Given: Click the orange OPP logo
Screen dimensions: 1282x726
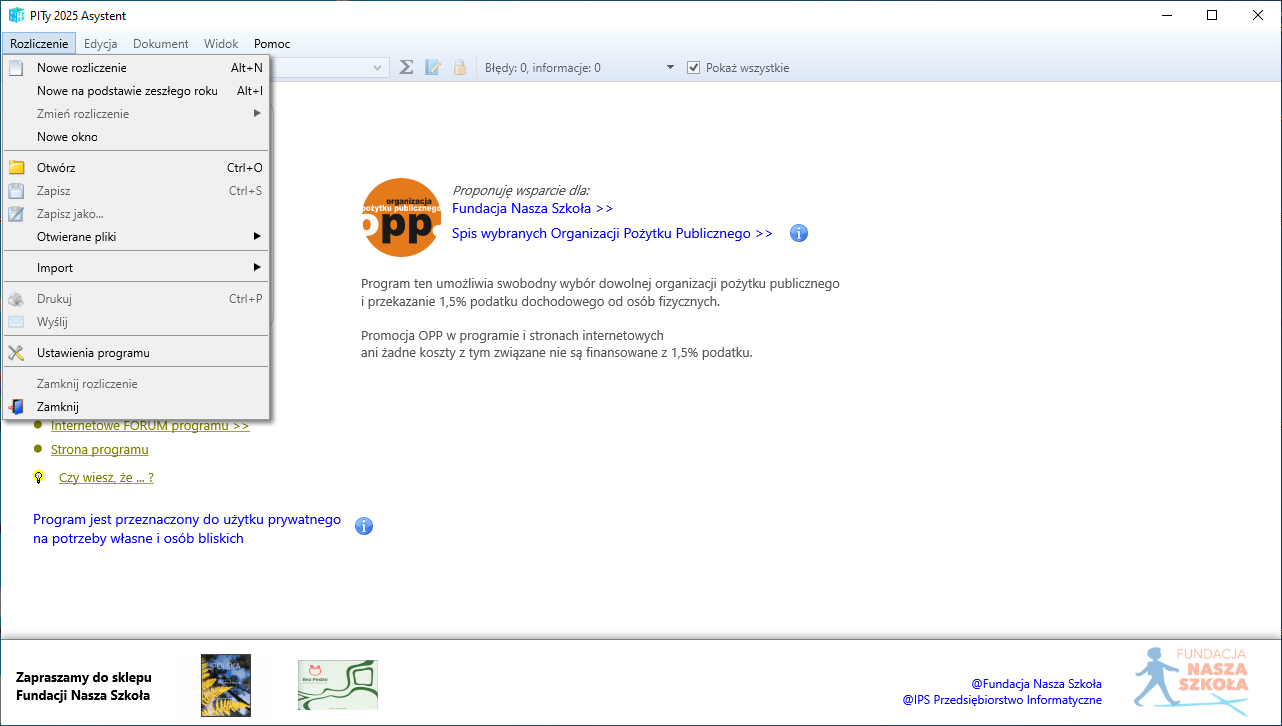Looking at the screenshot, I should point(401,218).
